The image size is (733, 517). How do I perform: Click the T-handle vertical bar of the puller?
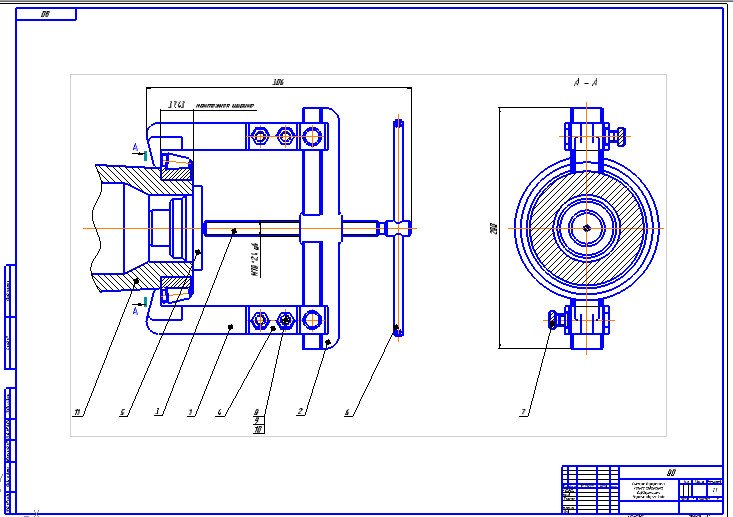click(x=398, y=229)
